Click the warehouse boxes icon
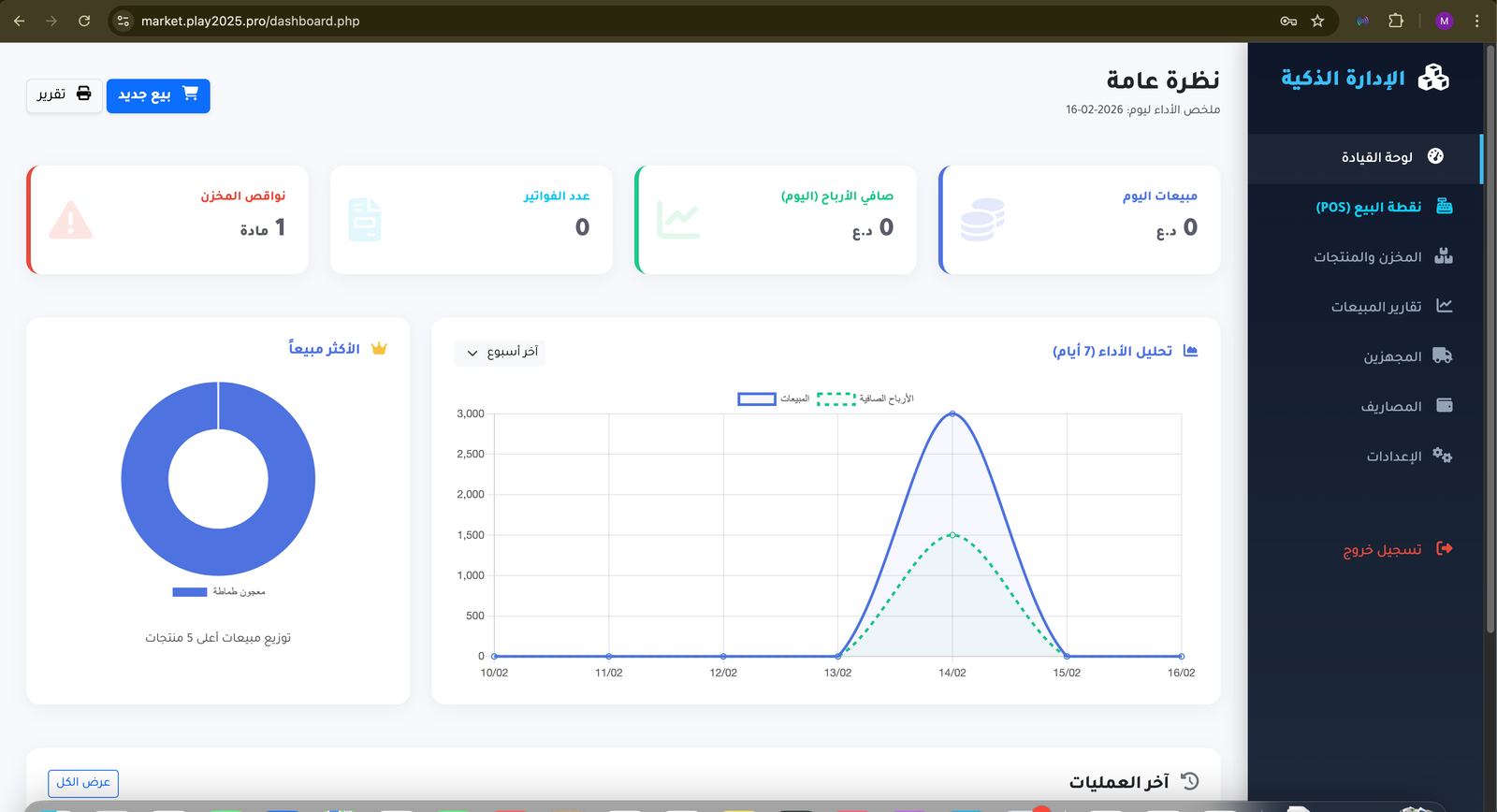This screenshot has width=1497, height=812. tap(1444, 255)
